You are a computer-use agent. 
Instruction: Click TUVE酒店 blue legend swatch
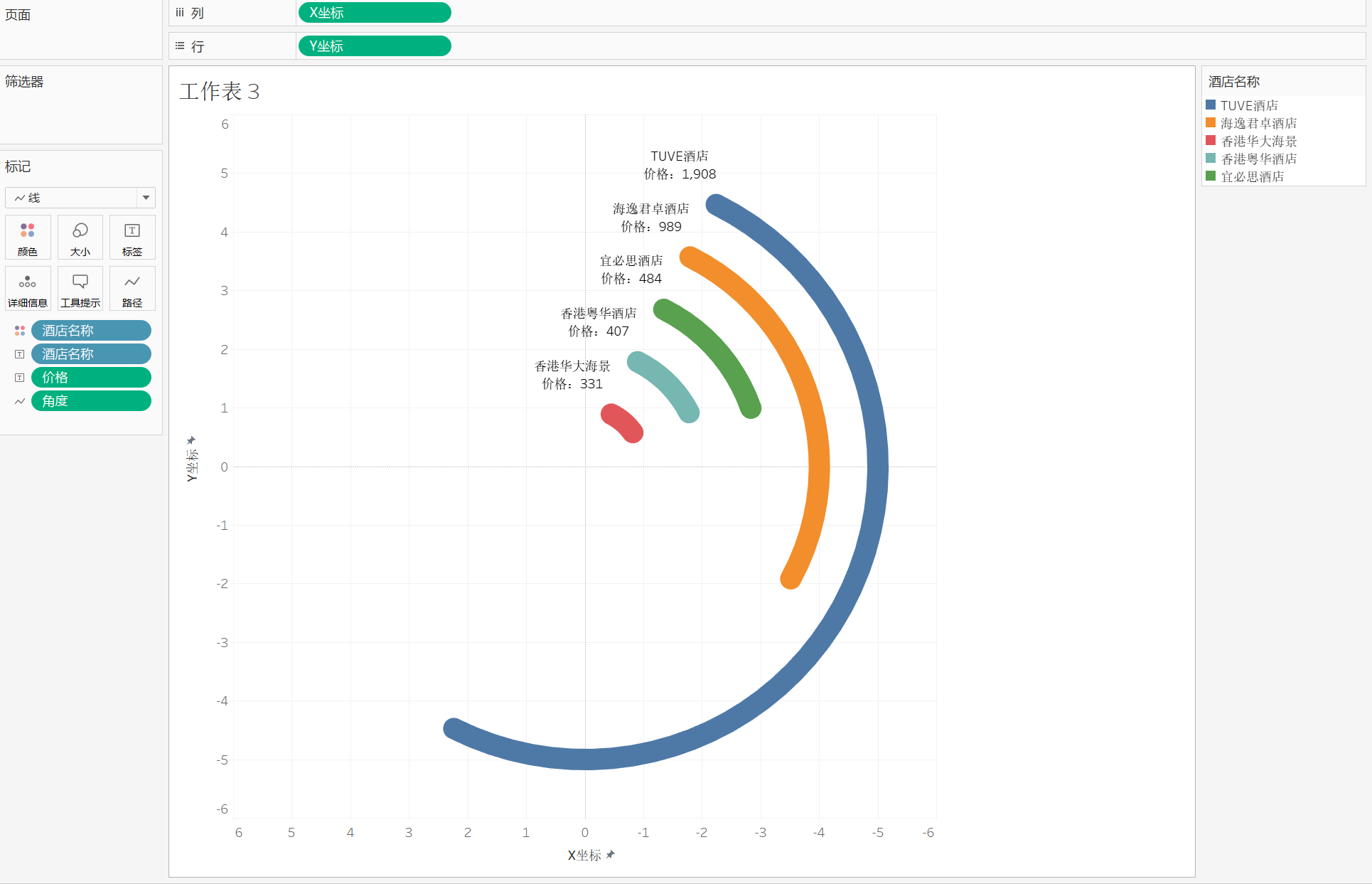pyautogui.click(x=1211, y=105)
